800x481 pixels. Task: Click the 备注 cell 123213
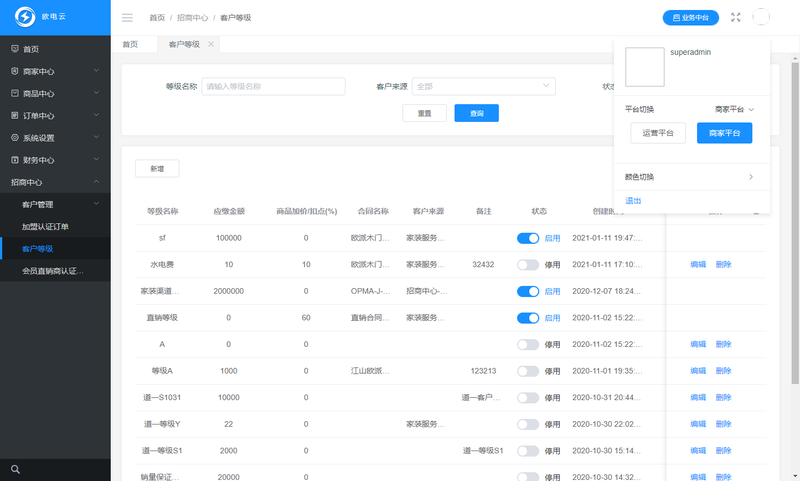[x=483, y=371]
